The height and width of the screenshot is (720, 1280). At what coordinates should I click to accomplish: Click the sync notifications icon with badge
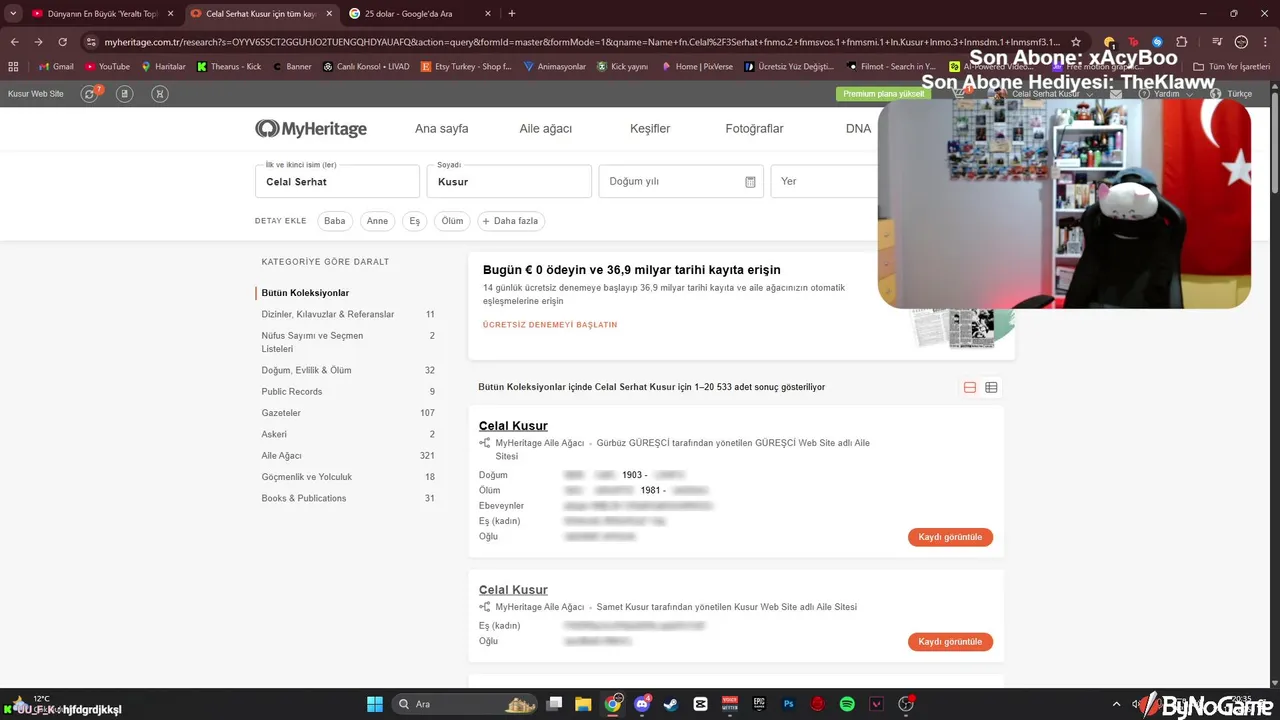pyautogui.click(x=90, y=94)
